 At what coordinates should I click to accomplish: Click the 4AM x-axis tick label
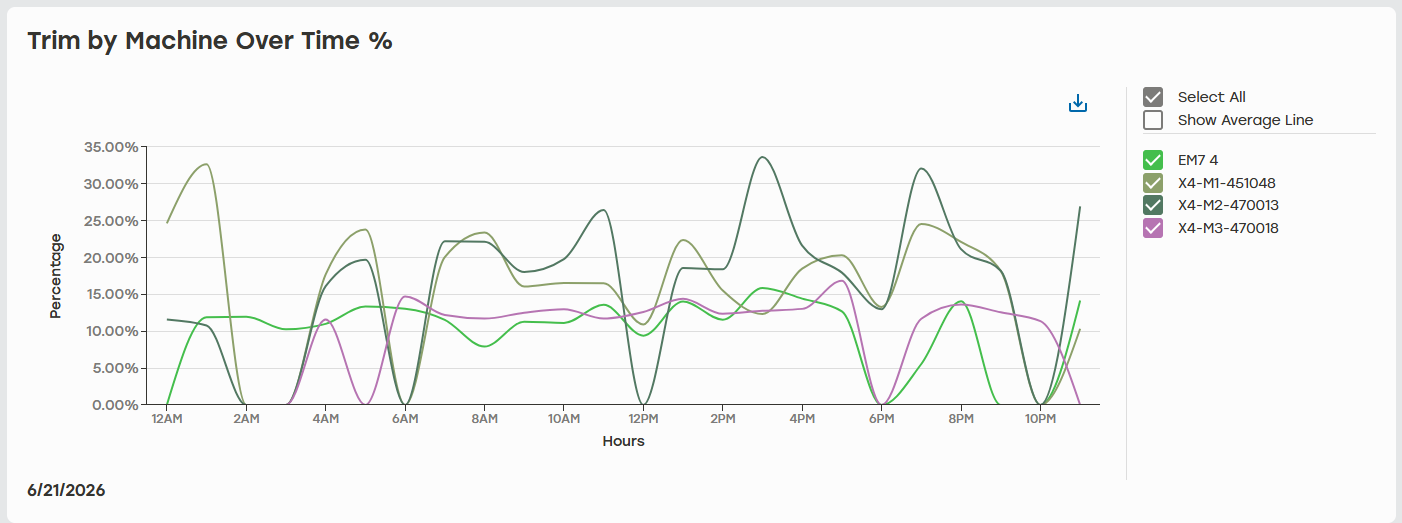pos(325,418)
